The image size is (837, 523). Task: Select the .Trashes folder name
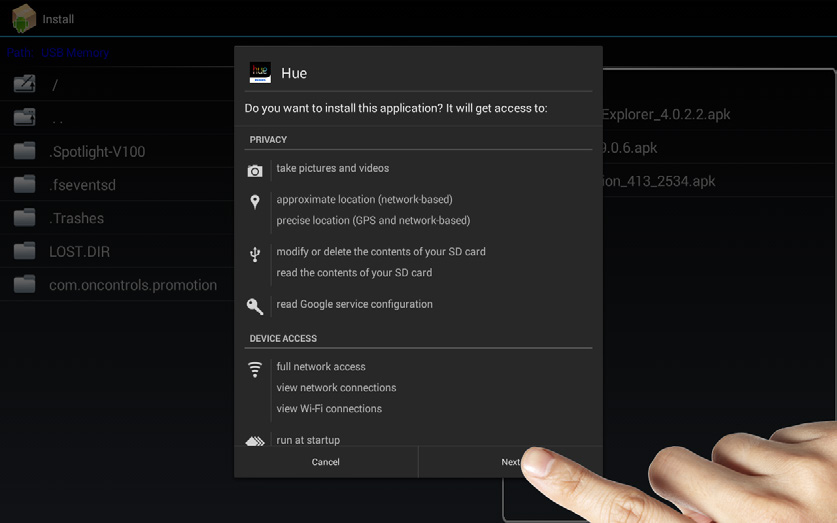tap(76, 218)
